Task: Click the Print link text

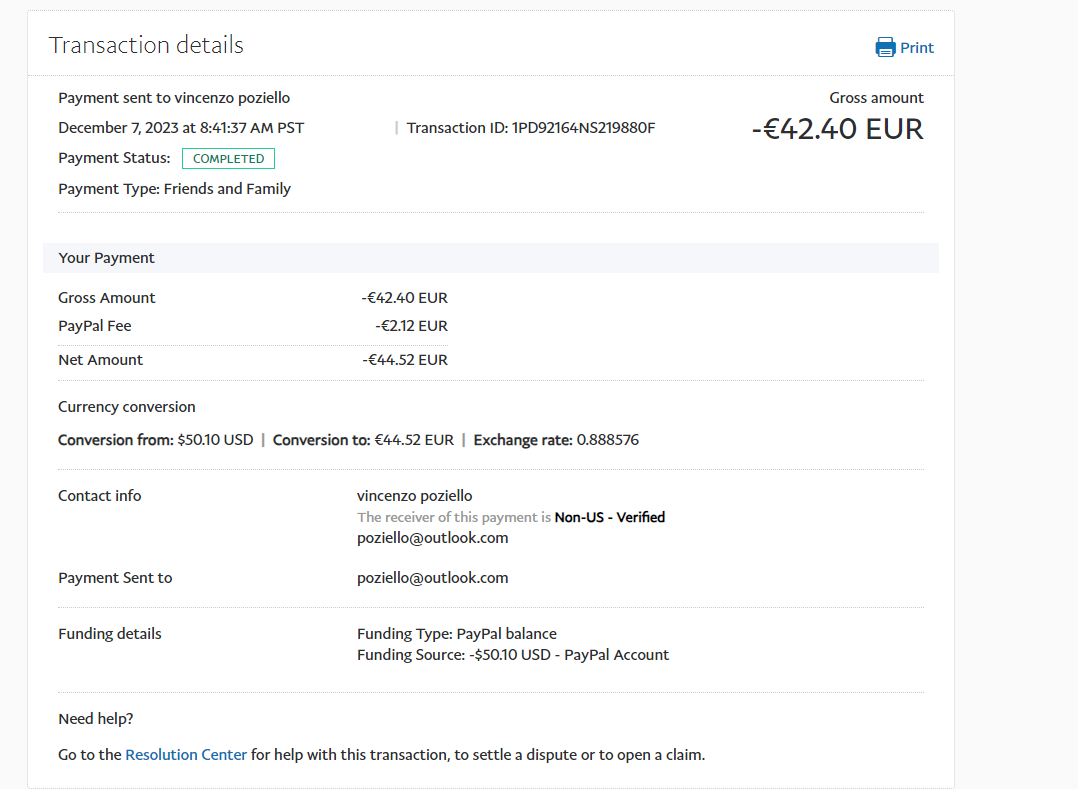Action: tap(916, 47)
